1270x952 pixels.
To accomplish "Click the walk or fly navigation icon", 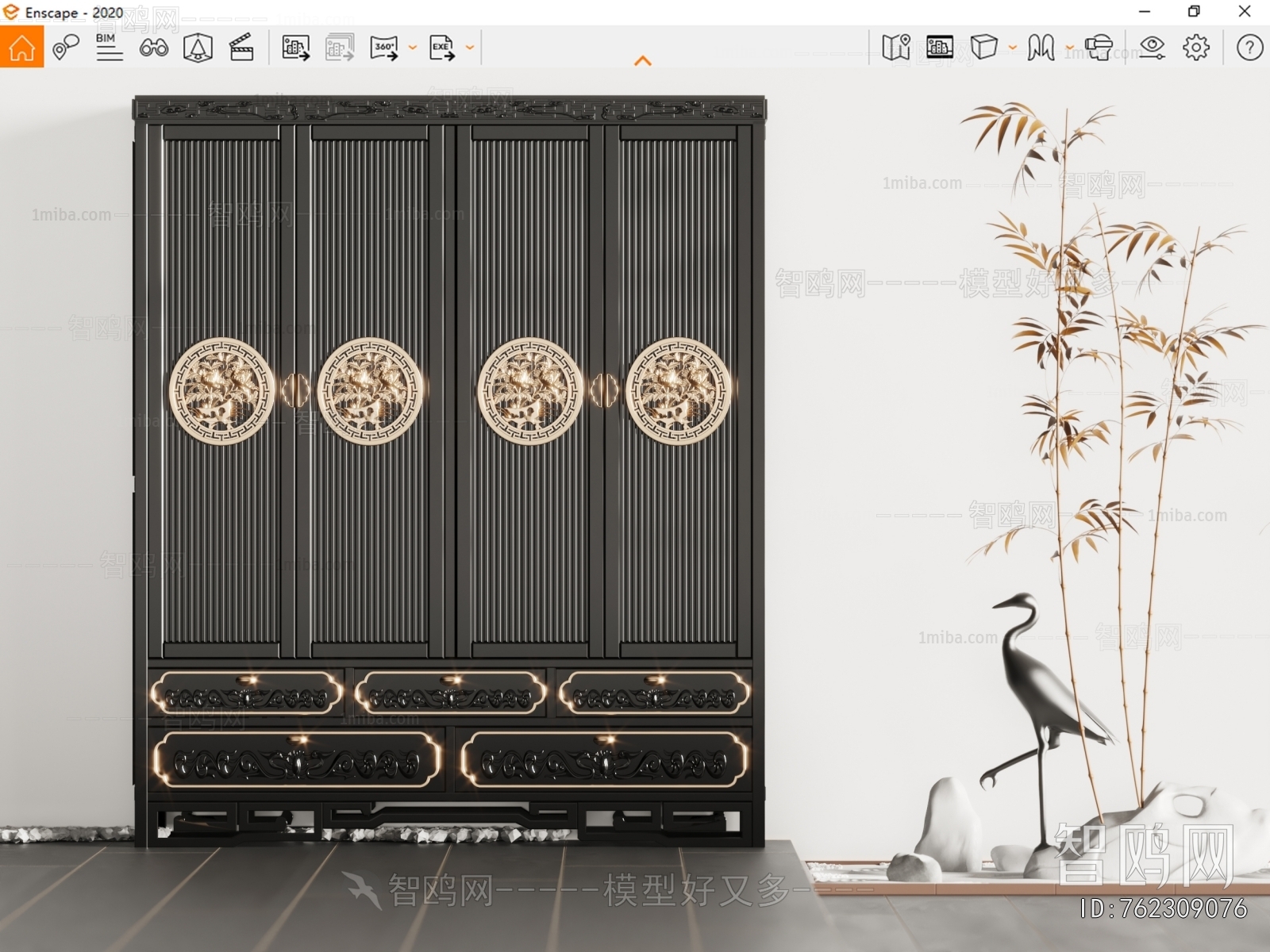I will tap(1041, 48).
